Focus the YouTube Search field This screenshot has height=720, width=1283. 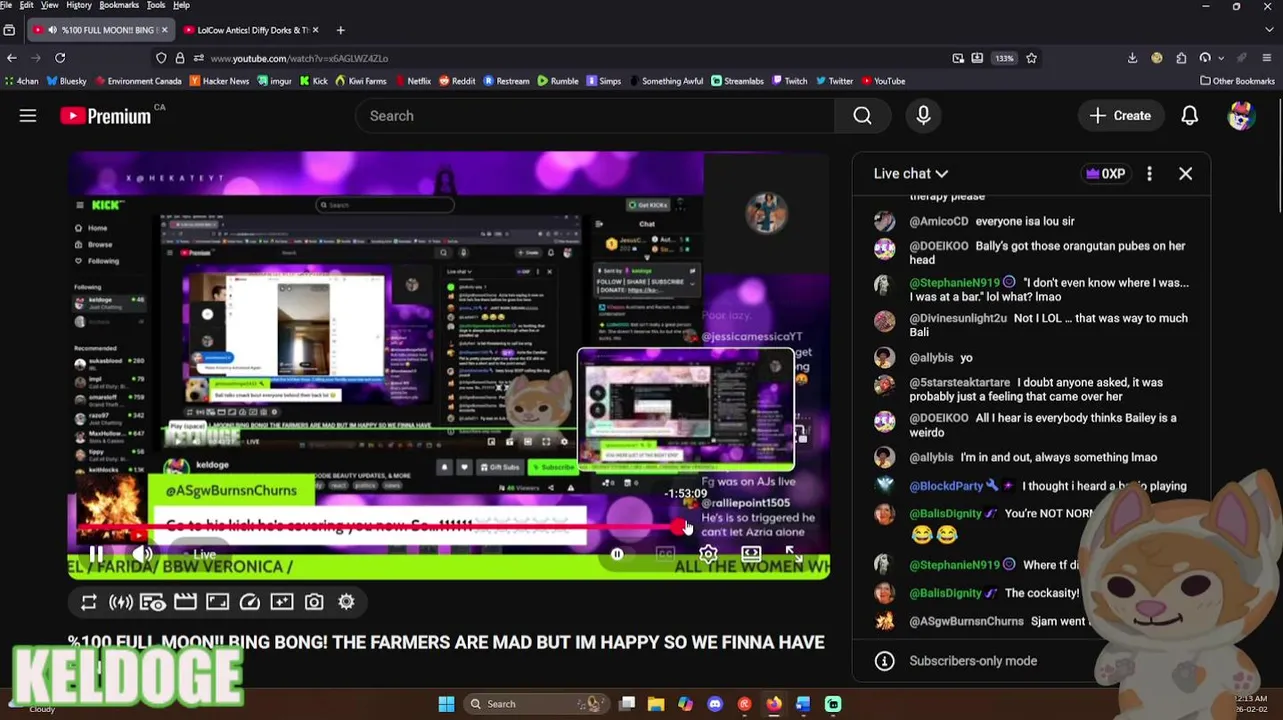coord(595,116)
